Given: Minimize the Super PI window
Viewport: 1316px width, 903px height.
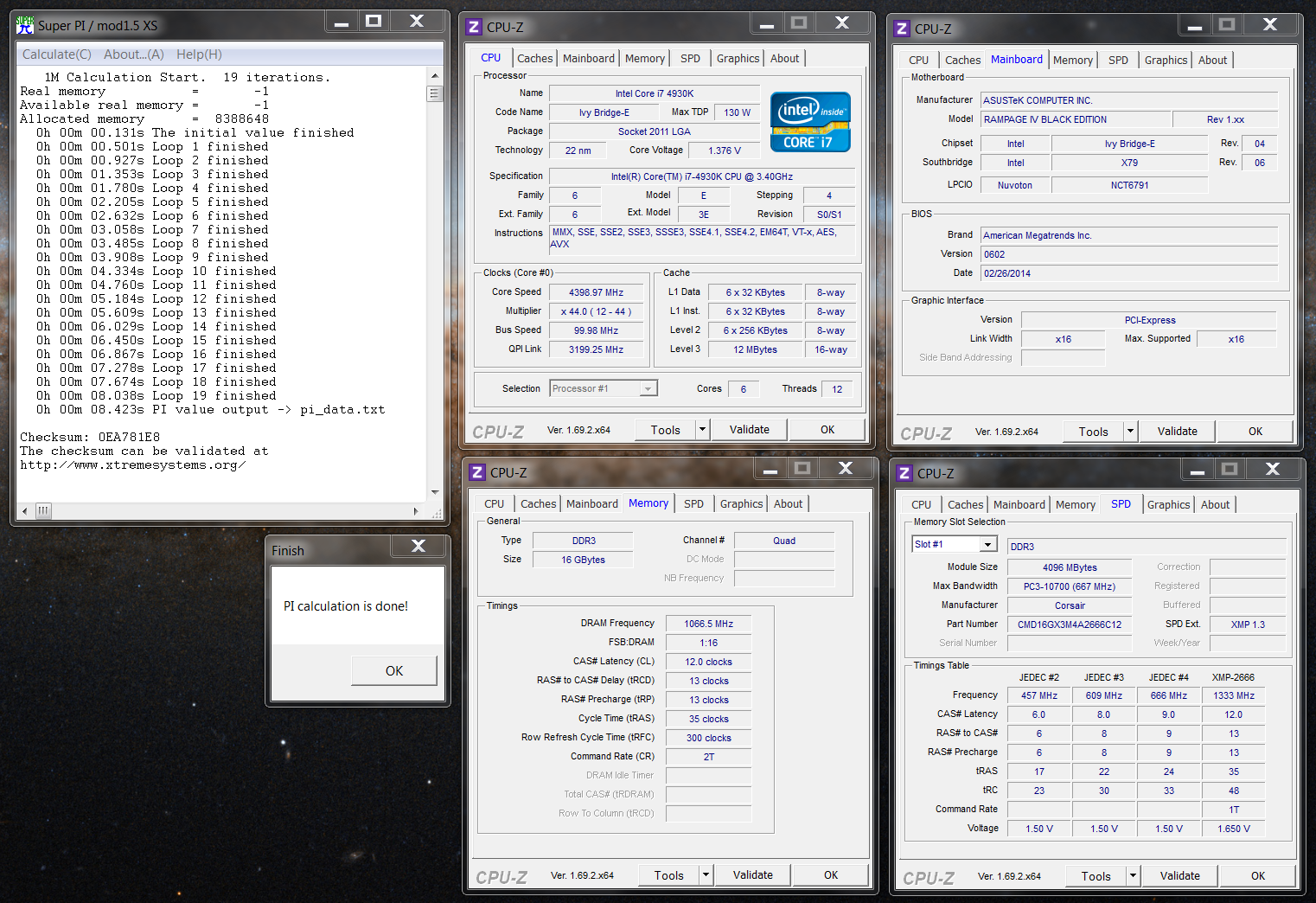Looking at the screenshot, I should coord(342,22).
